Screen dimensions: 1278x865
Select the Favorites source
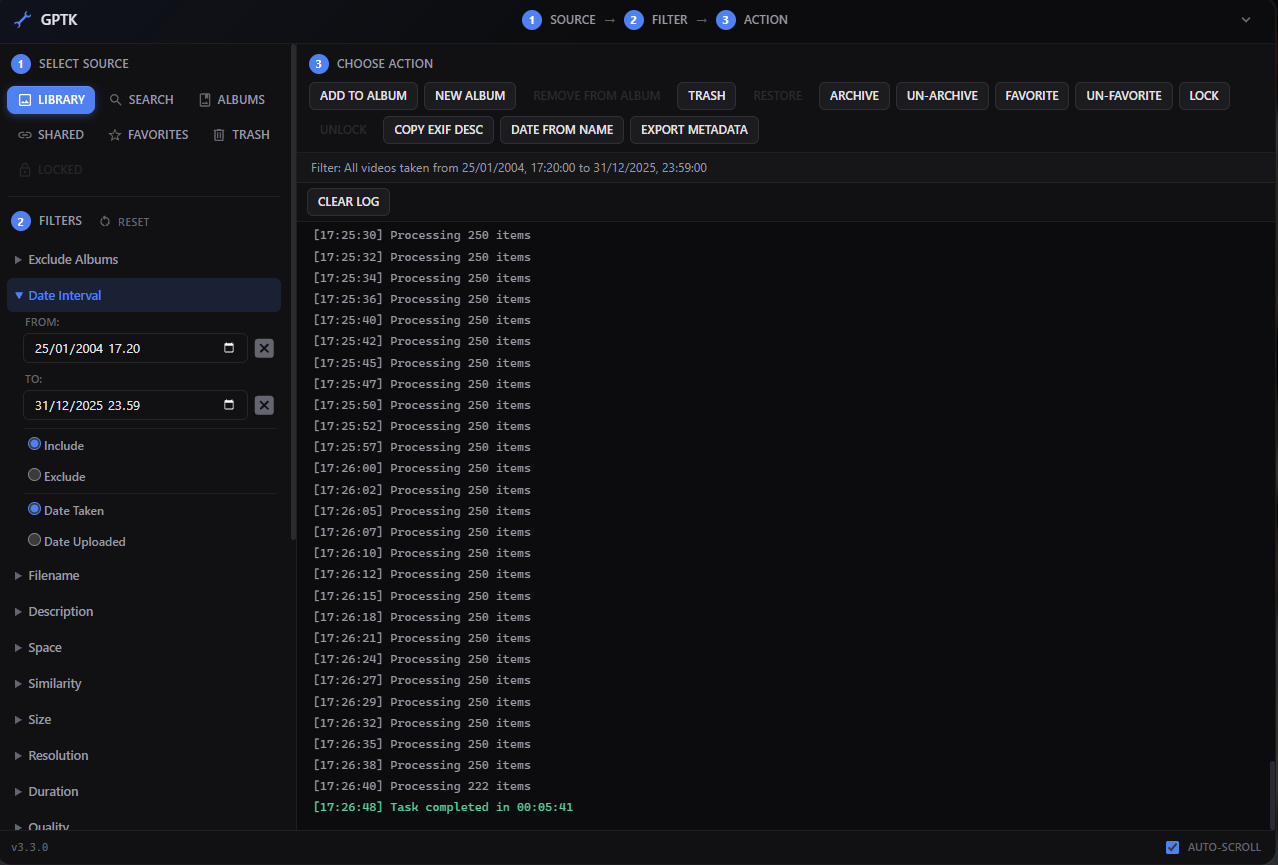(x=148, y=135)
